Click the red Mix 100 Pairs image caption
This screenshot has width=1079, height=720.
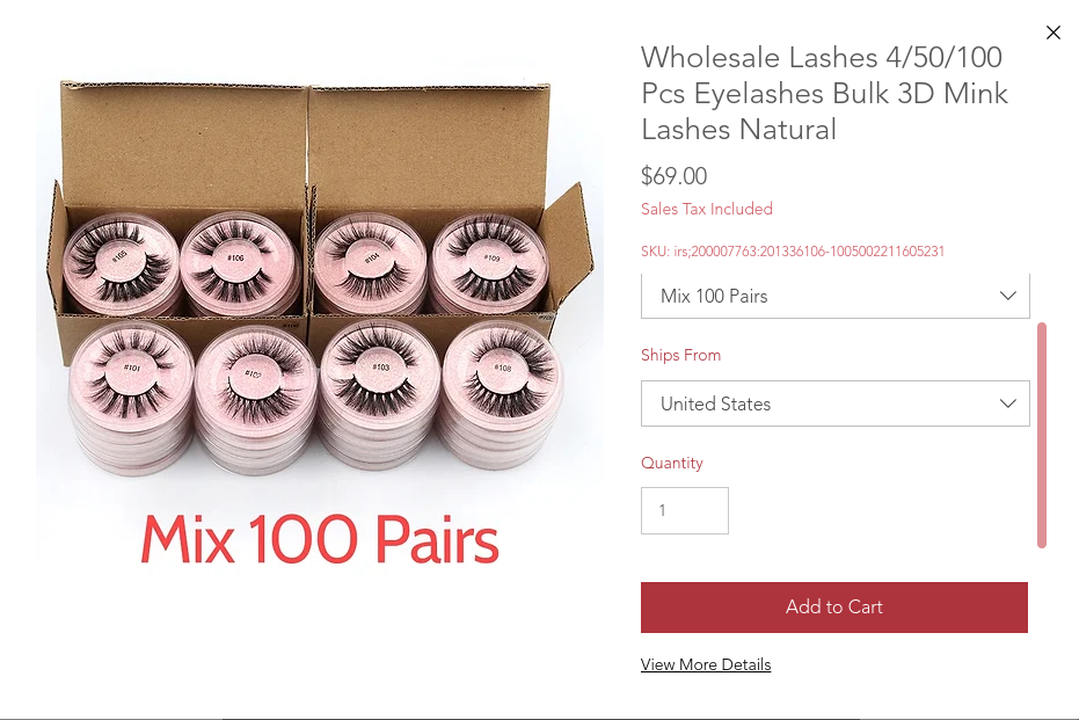(x=320, y=540)
